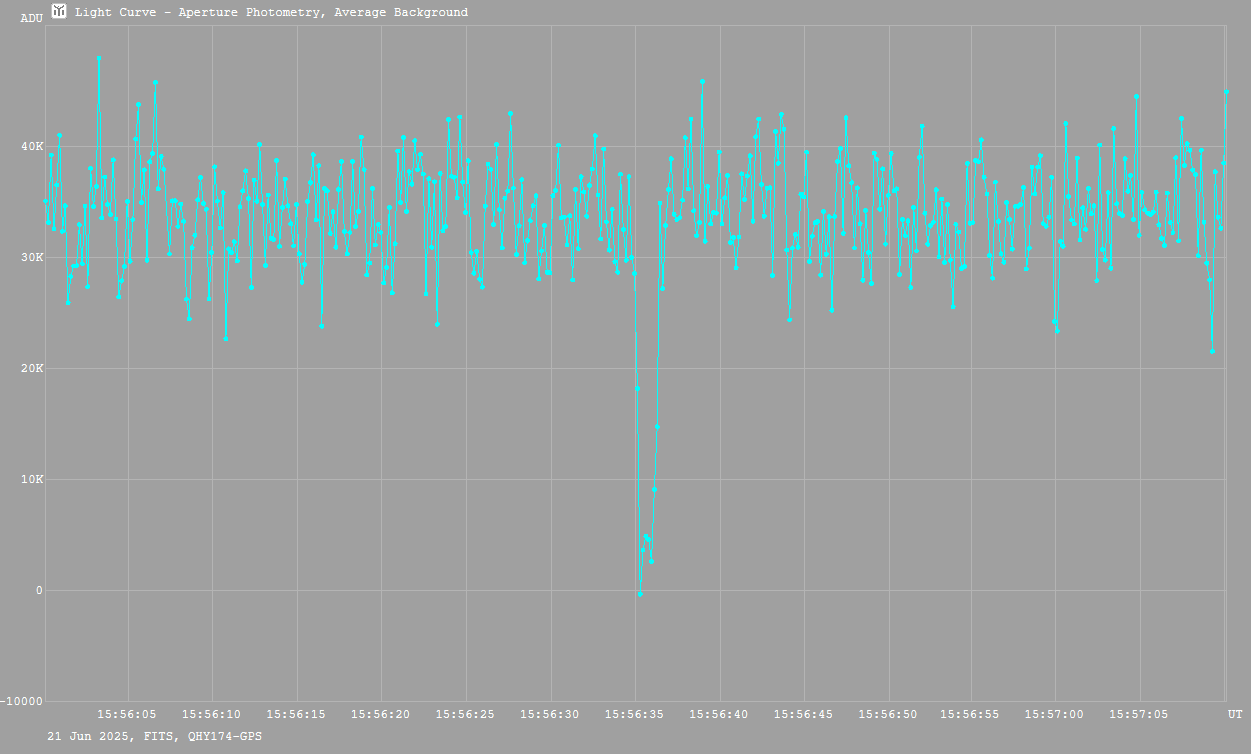Pick the -10000 label on the vertical axis
This screenshot has width=1251, height=754.
coord(22,701)
